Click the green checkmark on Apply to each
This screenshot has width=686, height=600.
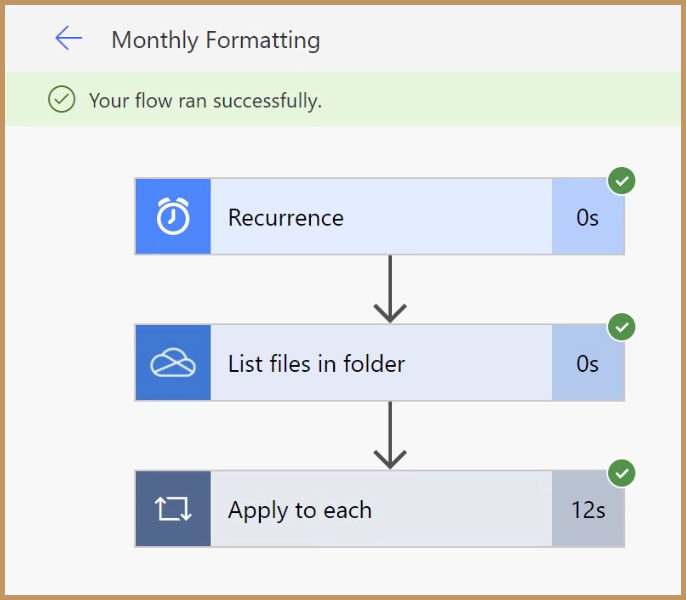[622, 473]
